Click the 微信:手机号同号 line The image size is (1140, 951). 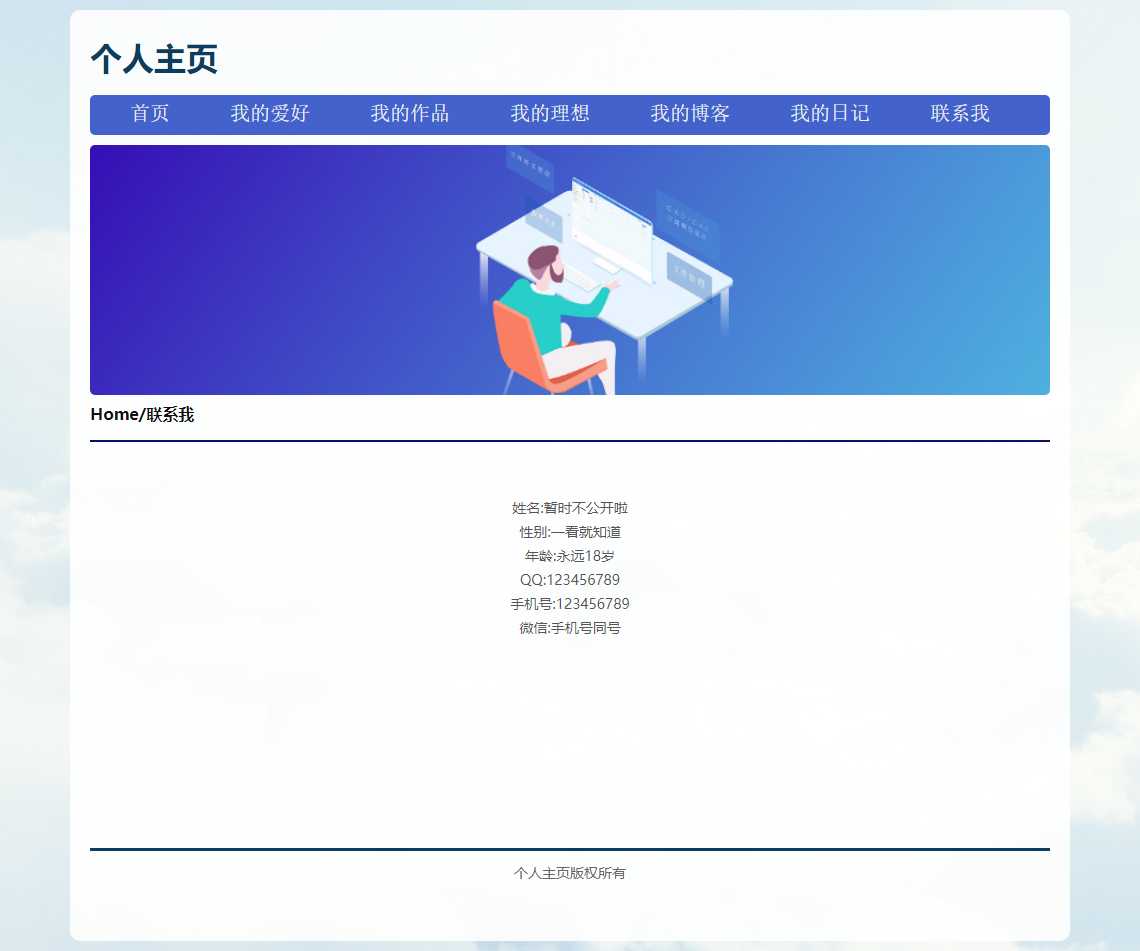tap(570, 628)
